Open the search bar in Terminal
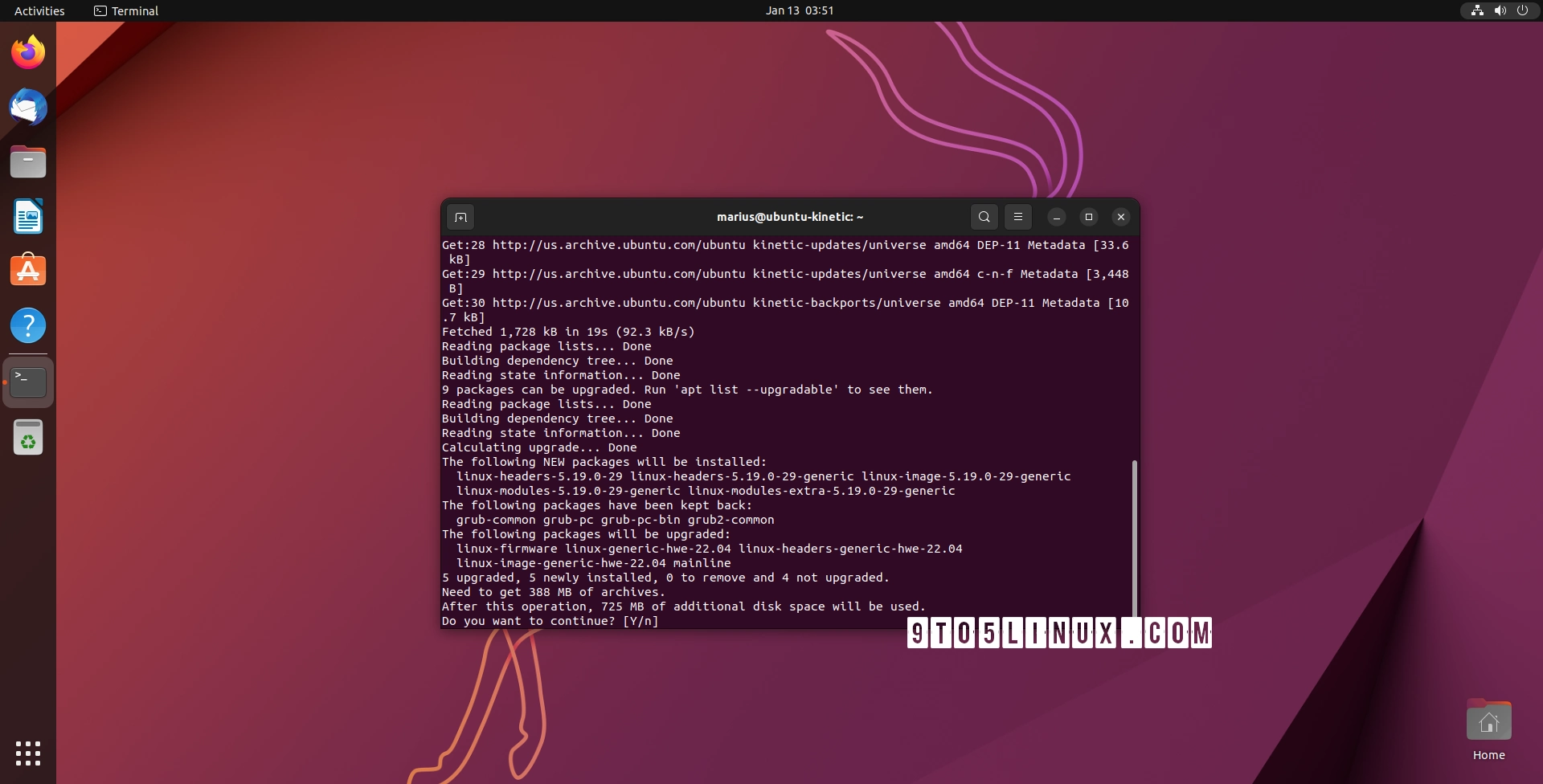 (x=984, y=217)
